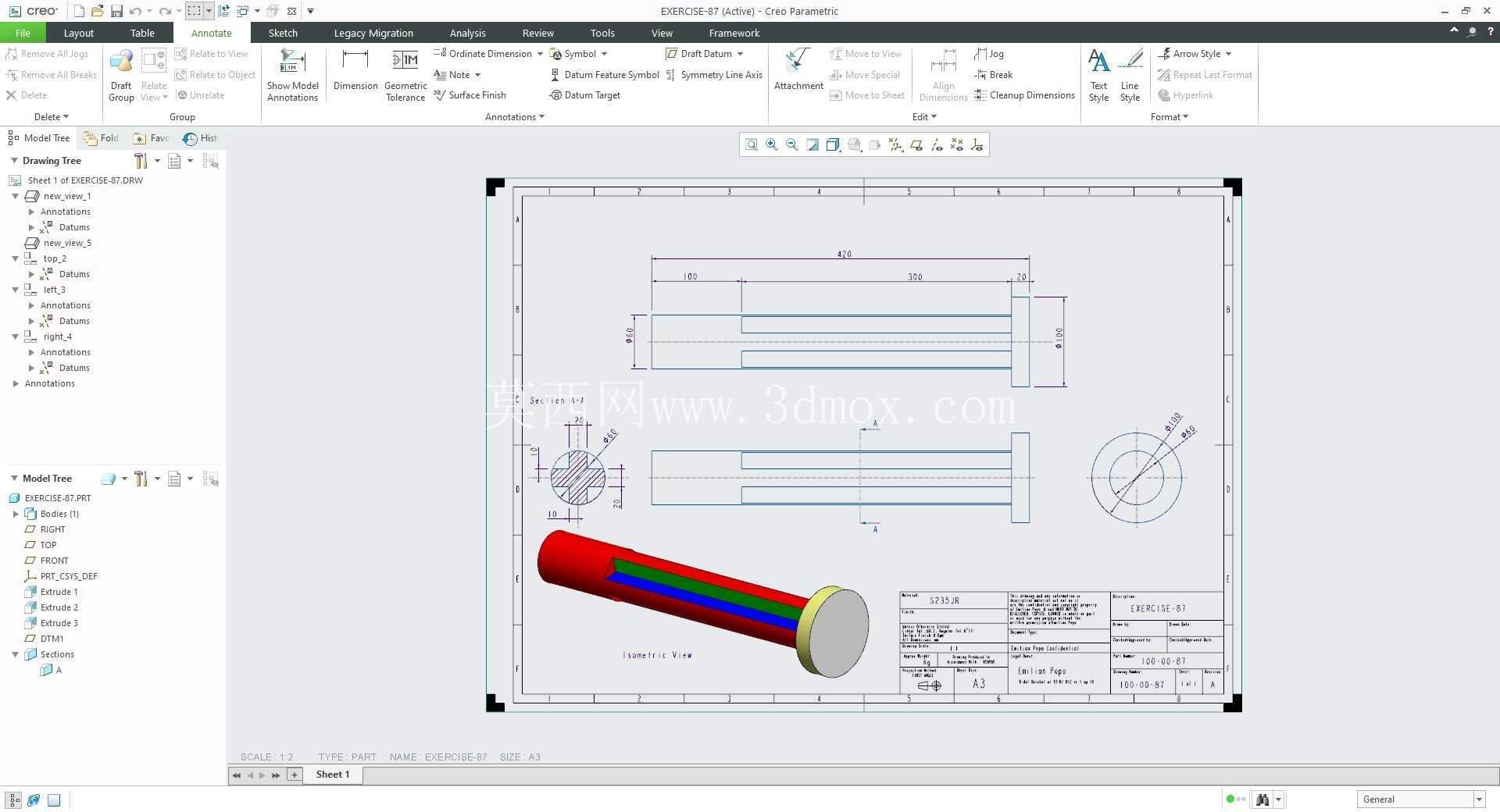Zoom in using the magnifier plus icon
Image resolution: width=1500 pixels, height=812 pixels.
point(772,144)
